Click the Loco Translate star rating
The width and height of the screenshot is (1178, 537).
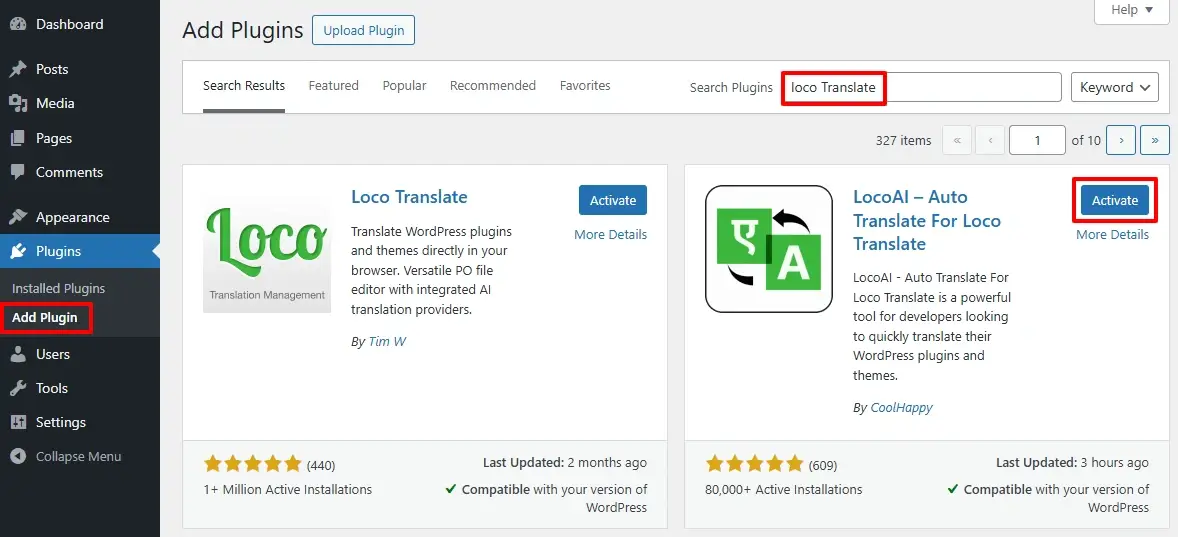[x=252, y=464]
